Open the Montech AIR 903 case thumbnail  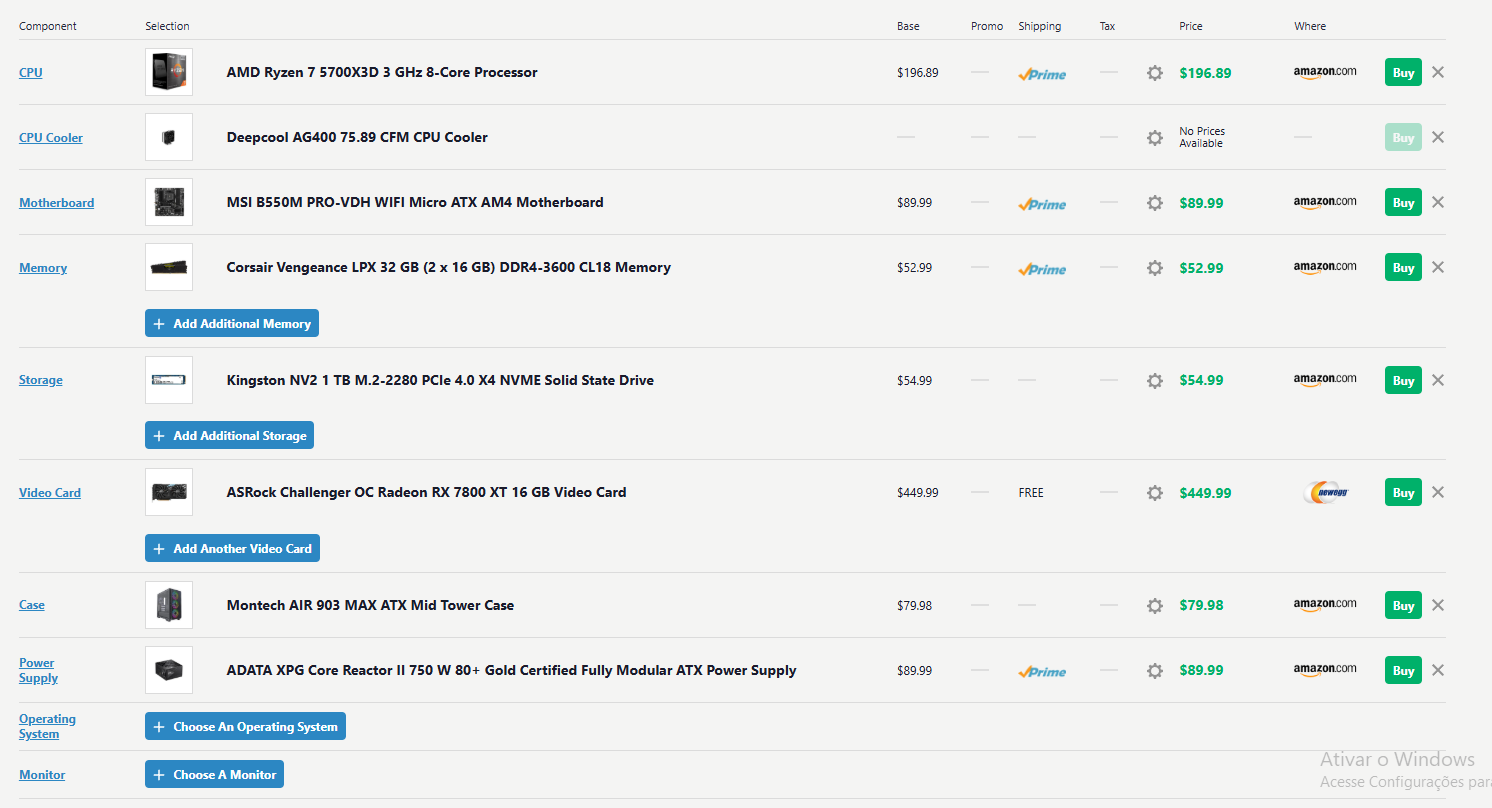(x=169, y=605)
